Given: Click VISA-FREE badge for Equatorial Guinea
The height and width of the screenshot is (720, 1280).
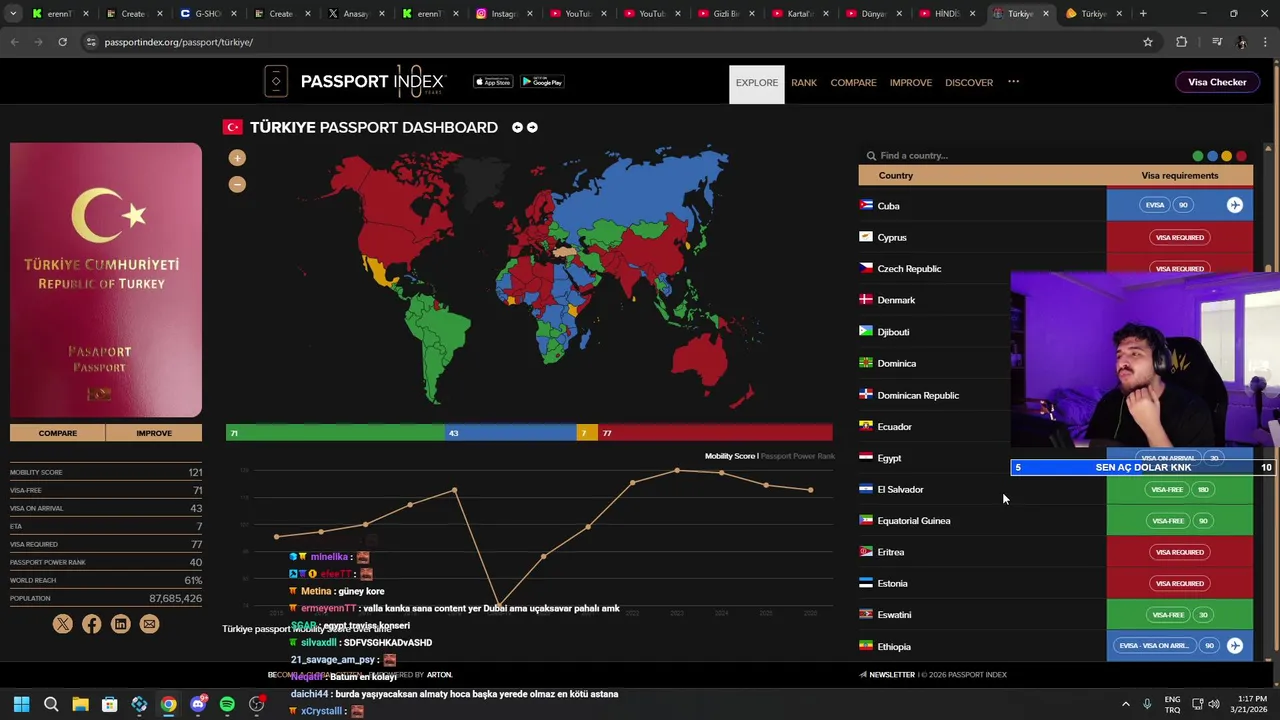Looking at the screenshot, I should (x=1168, y=521).
